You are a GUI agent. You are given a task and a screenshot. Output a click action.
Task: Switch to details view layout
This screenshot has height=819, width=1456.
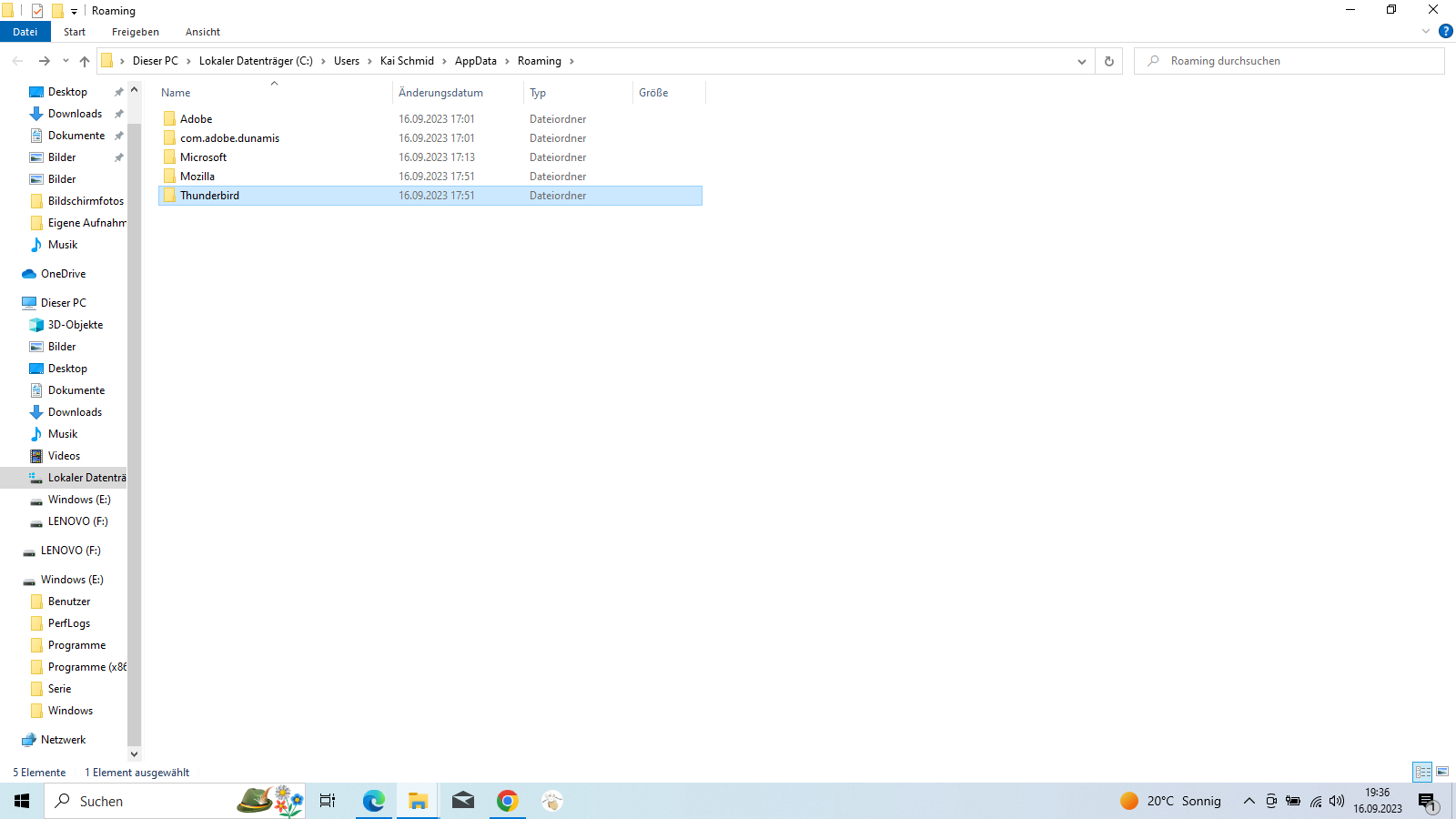click(1422, 772)
